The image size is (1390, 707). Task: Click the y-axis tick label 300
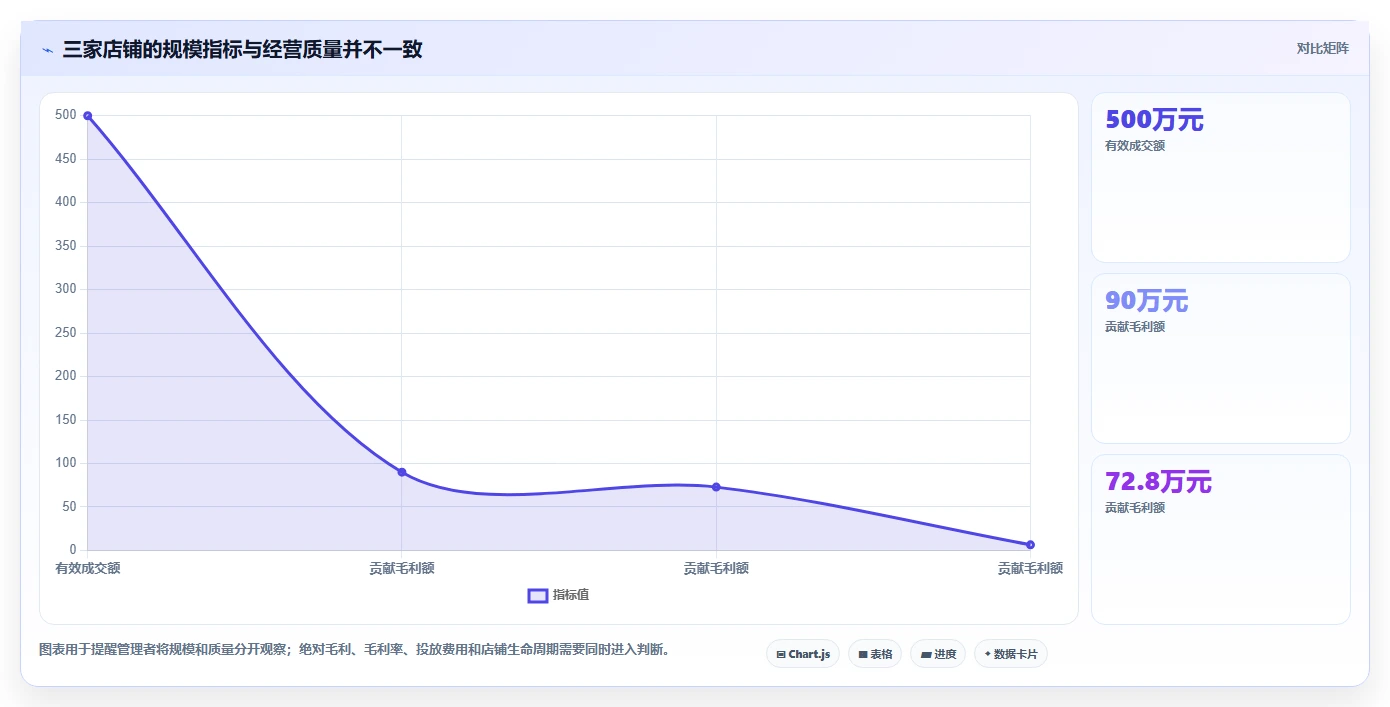point(66,289)
